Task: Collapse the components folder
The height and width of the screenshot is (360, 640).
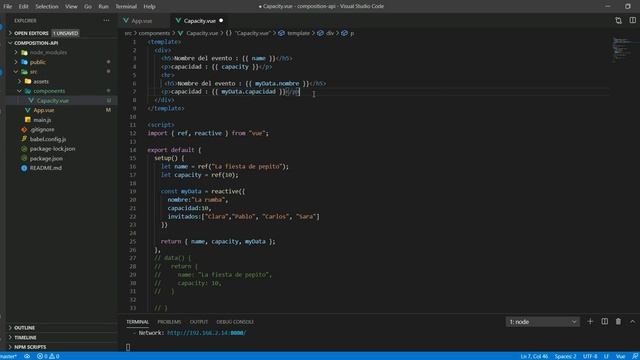Action: pyautogui.click(x=49, y=91)
